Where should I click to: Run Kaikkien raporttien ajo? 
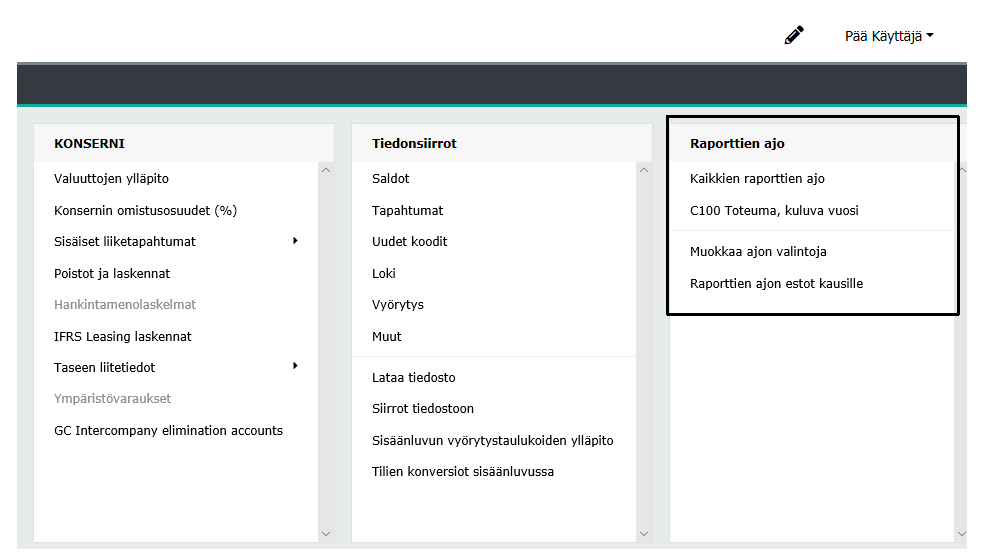757,179
